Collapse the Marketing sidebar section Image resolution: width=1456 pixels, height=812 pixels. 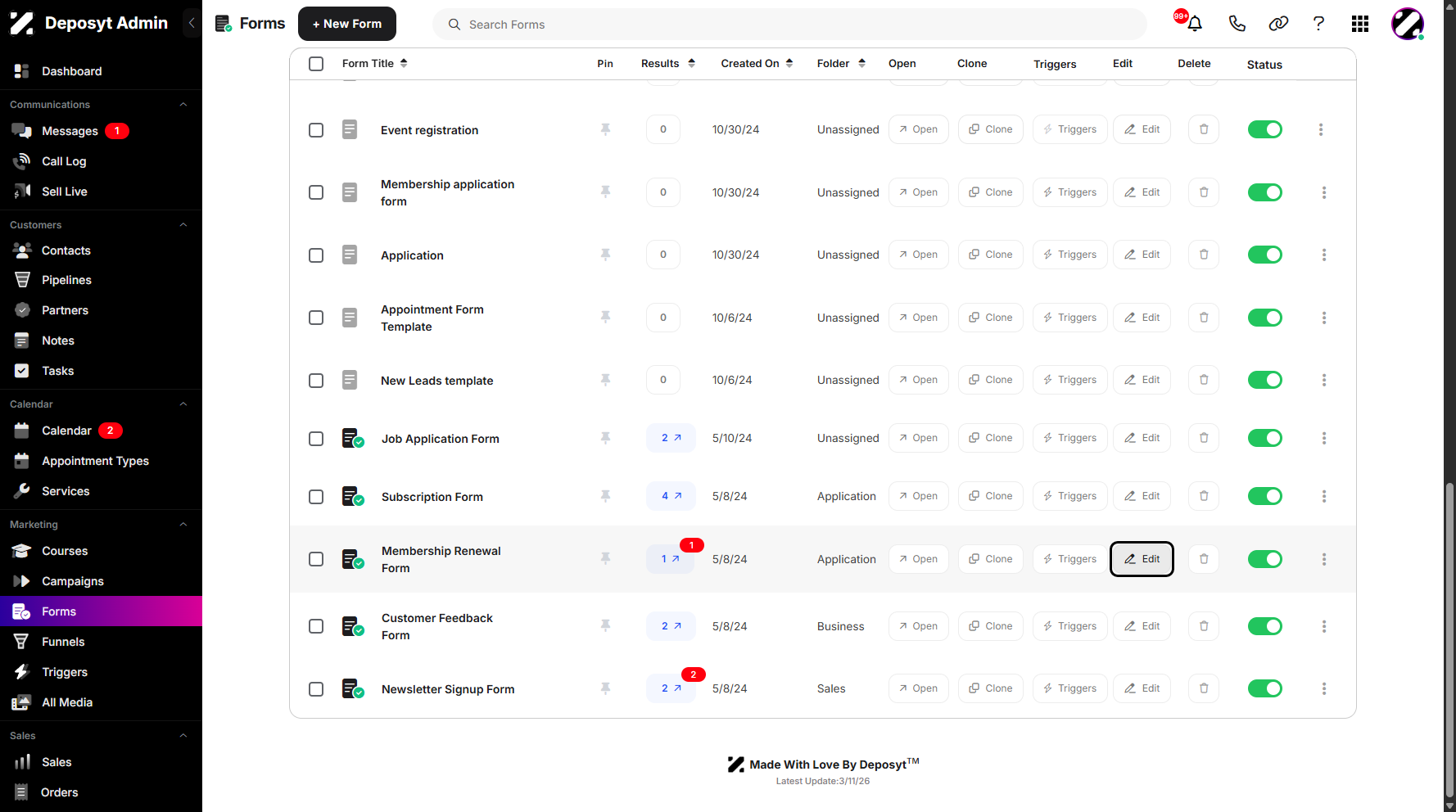[x=183, y=525]
